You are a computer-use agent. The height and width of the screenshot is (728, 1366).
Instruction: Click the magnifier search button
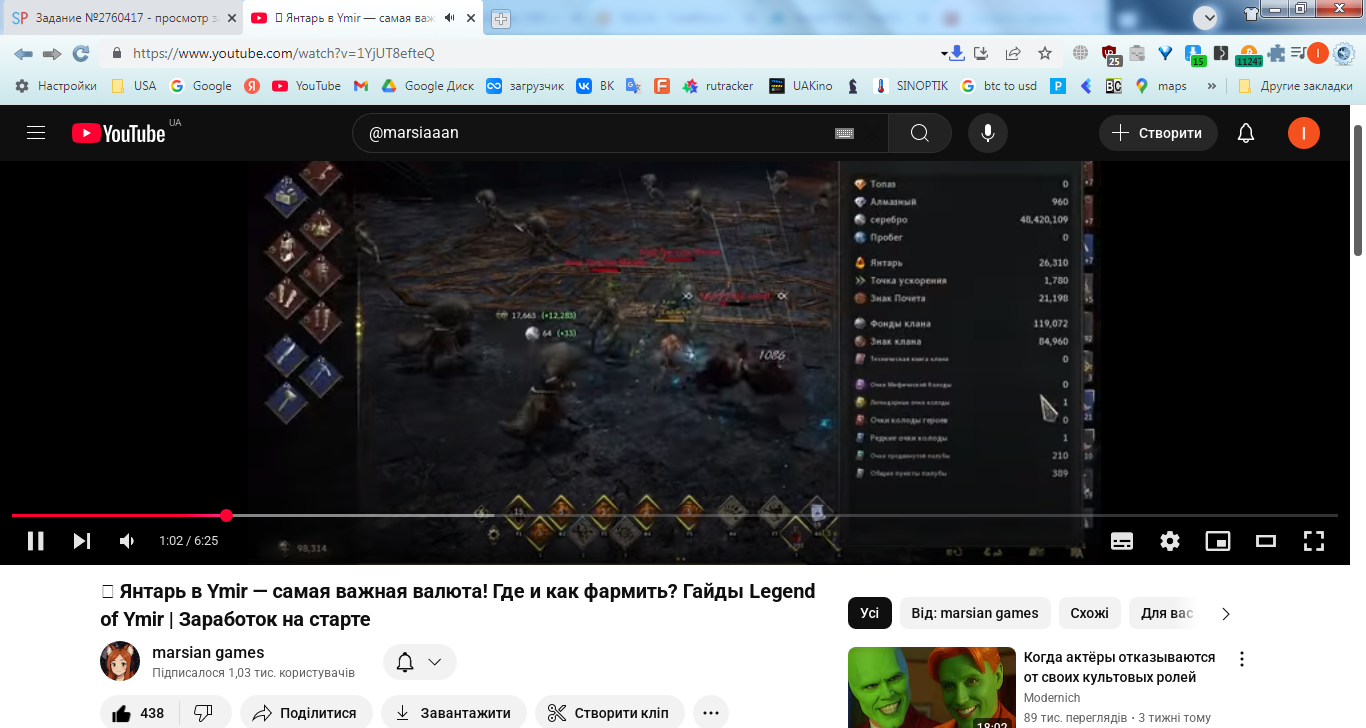[920, 133]
